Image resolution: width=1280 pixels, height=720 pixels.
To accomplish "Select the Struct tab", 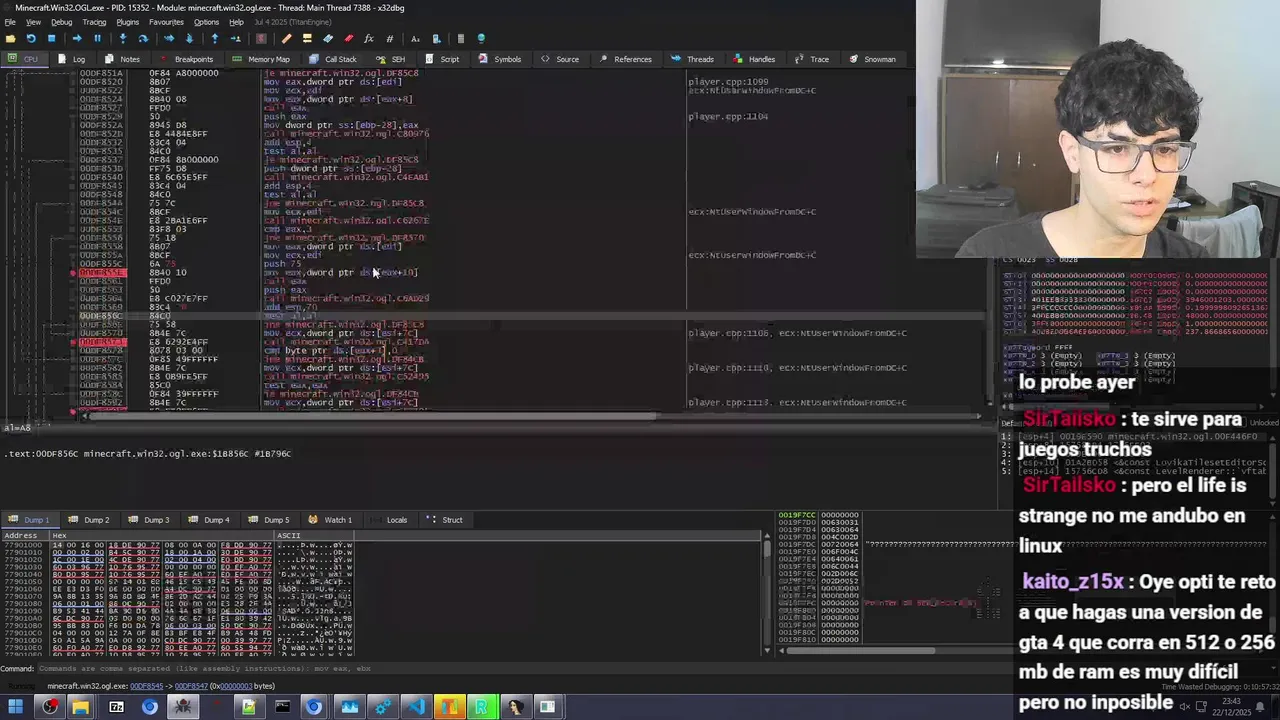I will point(446,520).
